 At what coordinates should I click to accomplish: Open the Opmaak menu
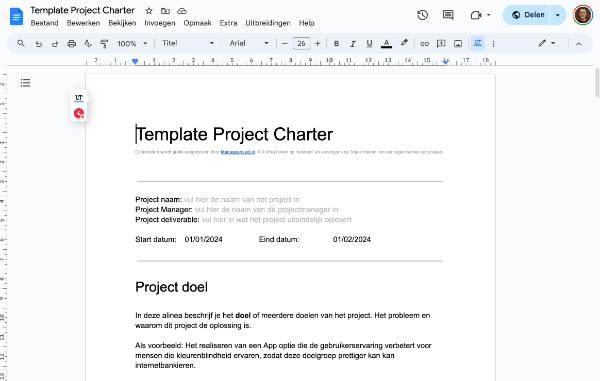tap(197, 23)
